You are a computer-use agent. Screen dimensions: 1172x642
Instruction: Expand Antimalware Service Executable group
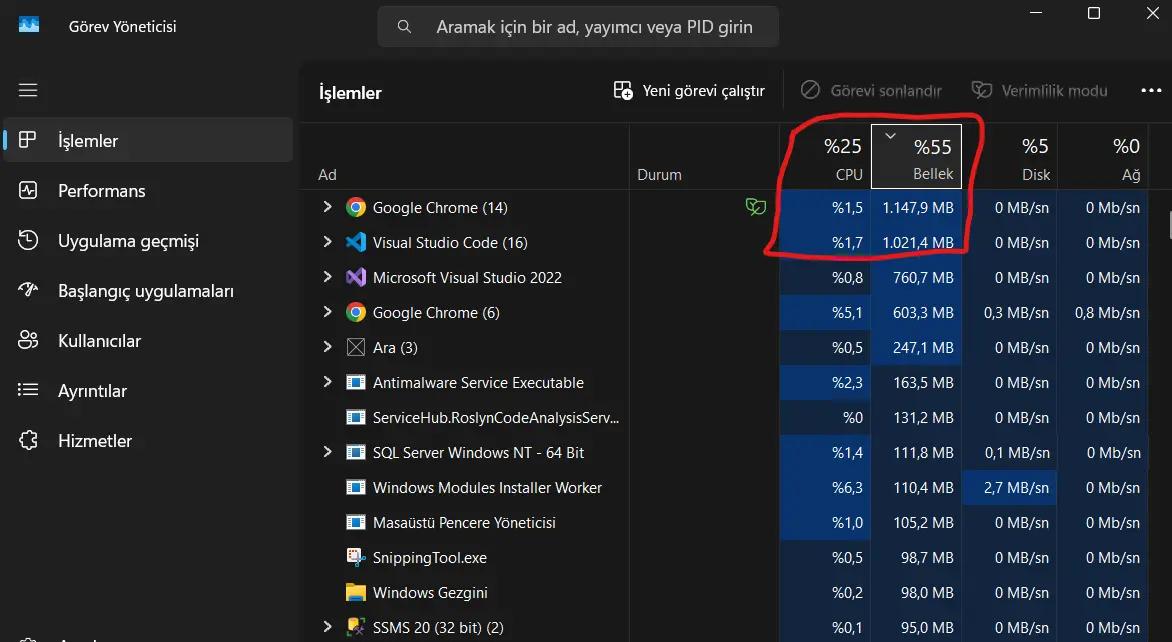pos(327,382)
